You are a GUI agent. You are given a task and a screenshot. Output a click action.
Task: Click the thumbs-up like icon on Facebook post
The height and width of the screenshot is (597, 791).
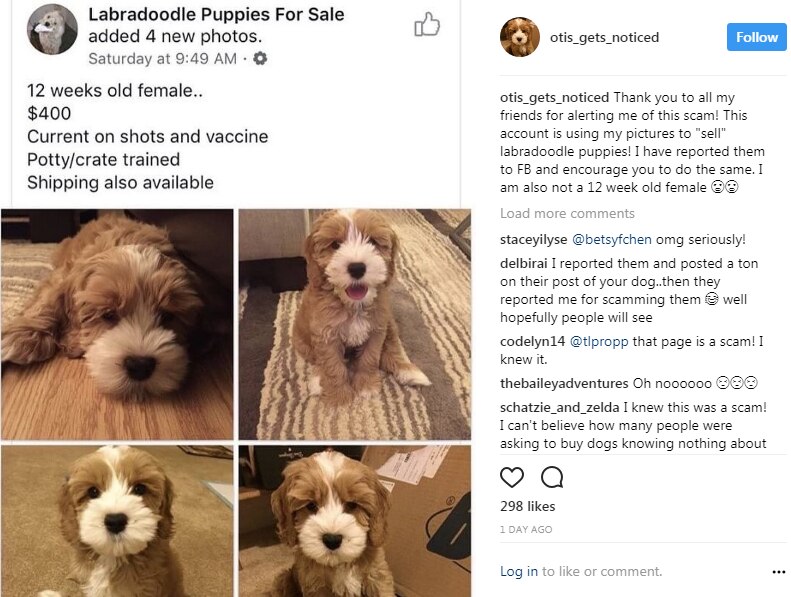click(x=427, y=24)
